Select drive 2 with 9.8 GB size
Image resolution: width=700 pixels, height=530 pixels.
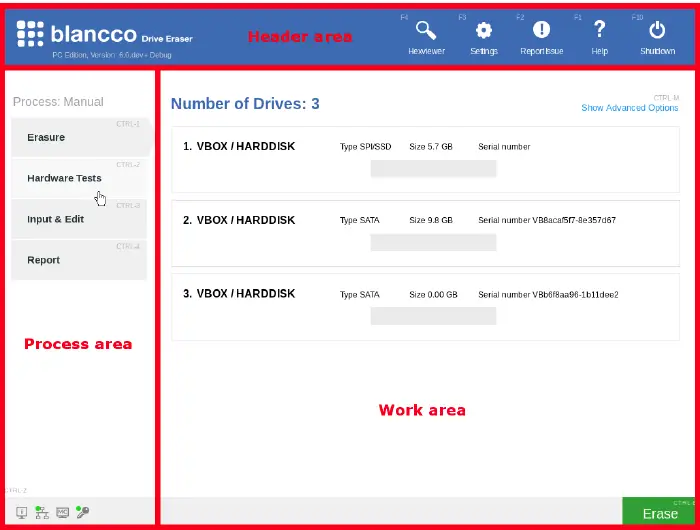(239, 220)
